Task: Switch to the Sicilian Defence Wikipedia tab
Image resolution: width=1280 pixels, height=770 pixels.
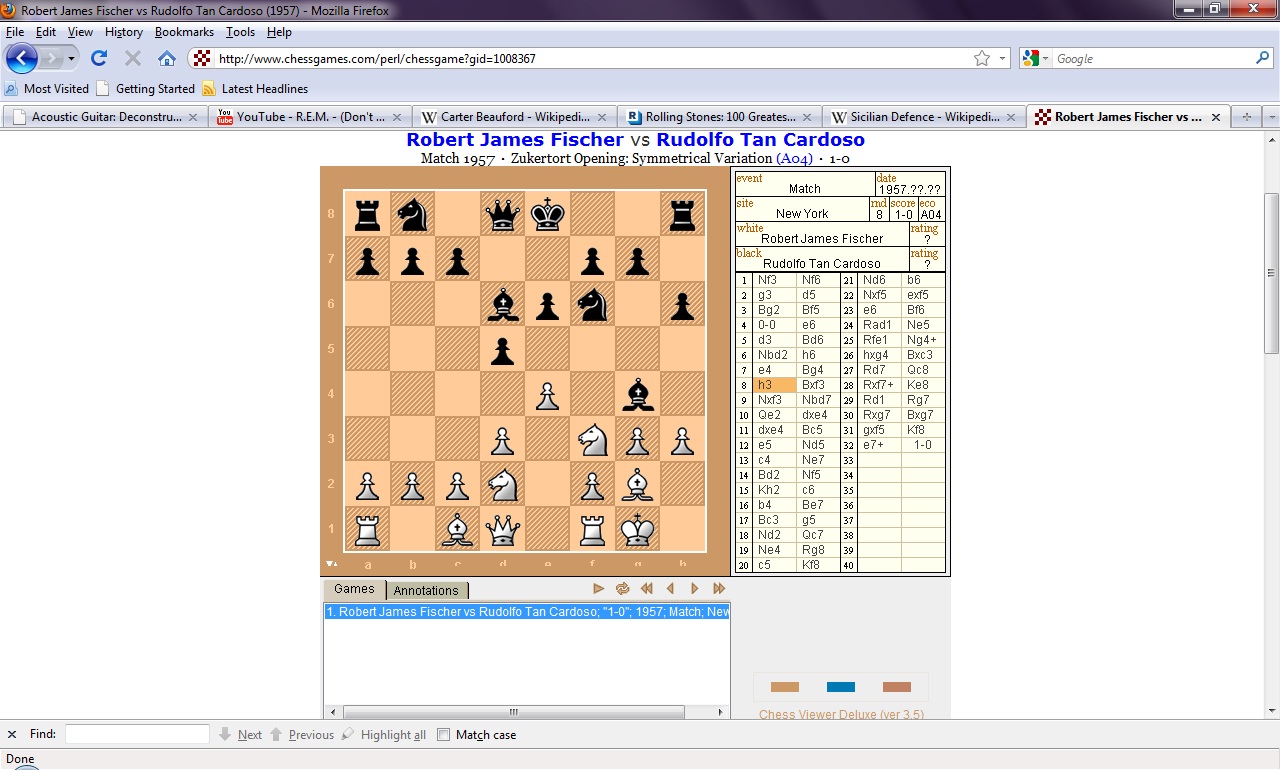Action: point(925,117)
